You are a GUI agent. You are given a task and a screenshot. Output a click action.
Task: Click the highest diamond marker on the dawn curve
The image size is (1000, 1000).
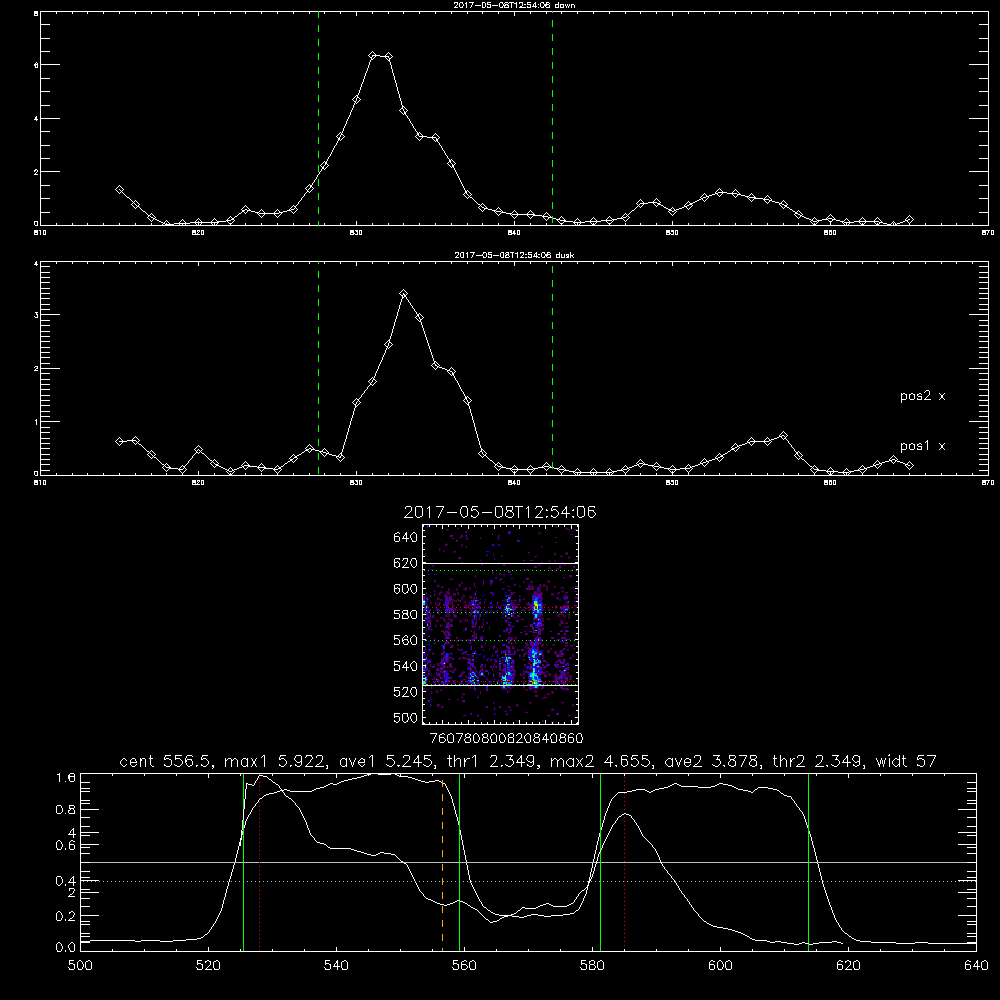(373, 55)
